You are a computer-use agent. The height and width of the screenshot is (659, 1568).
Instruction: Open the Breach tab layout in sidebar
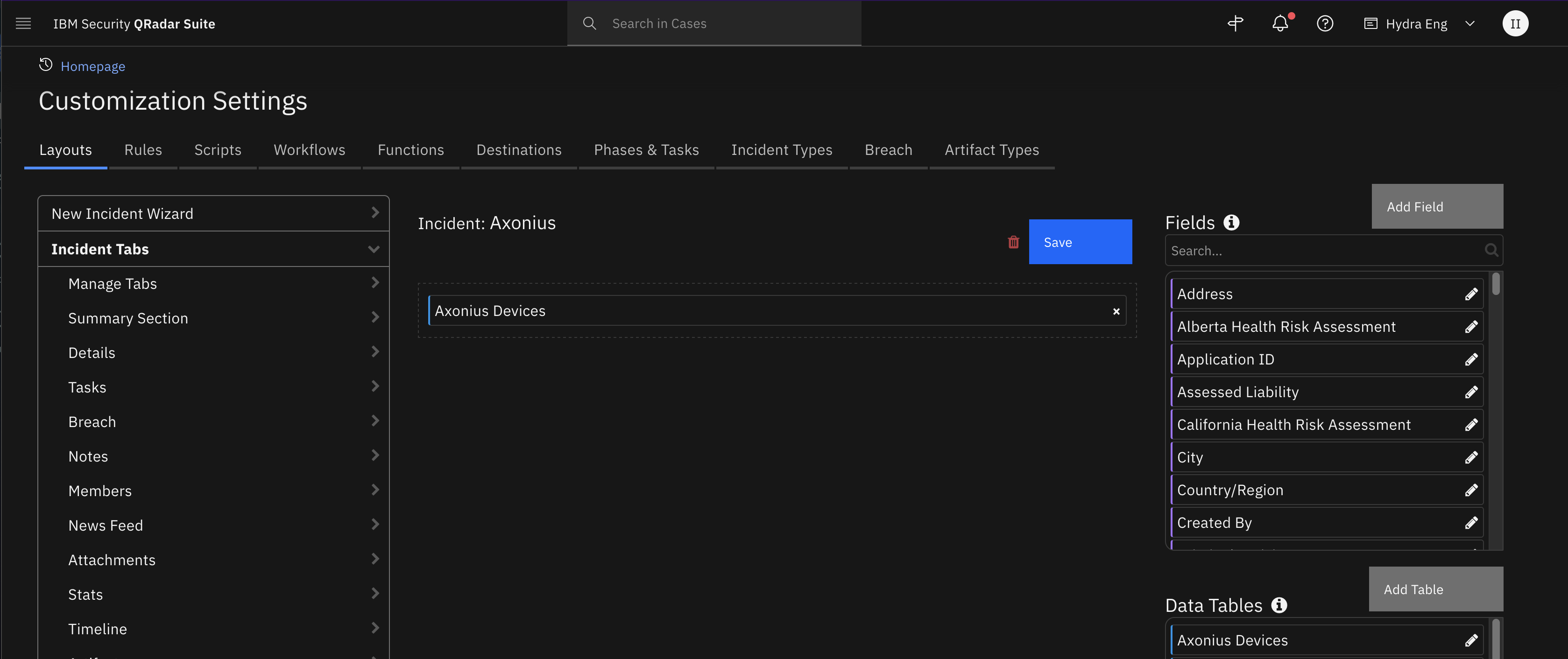[214, 422]
